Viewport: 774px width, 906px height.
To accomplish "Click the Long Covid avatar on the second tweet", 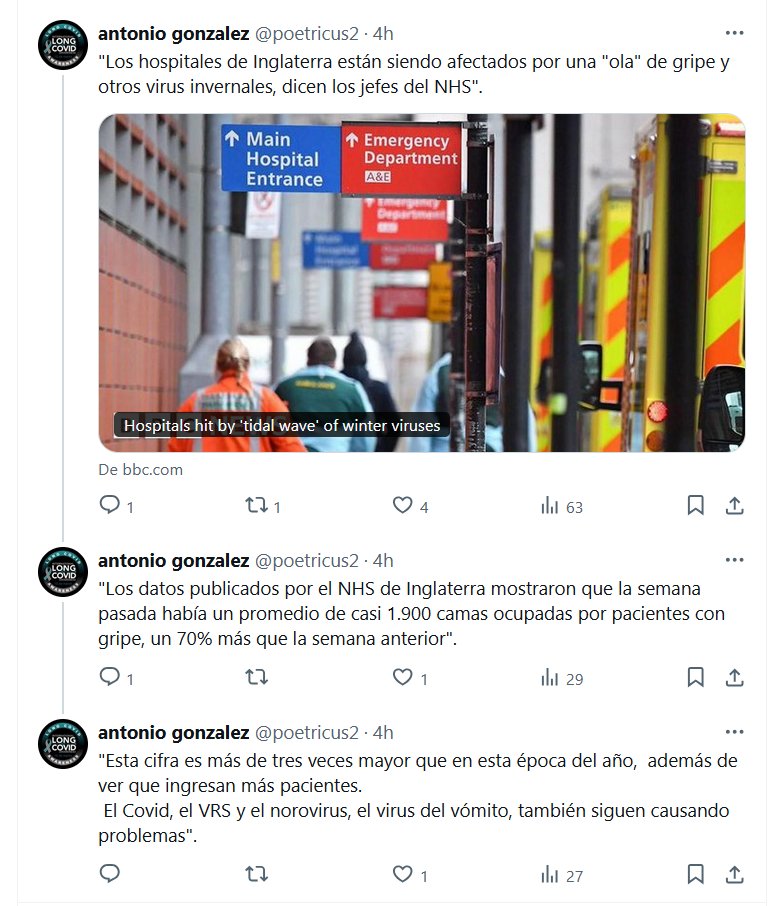I will tap(62, 571).
